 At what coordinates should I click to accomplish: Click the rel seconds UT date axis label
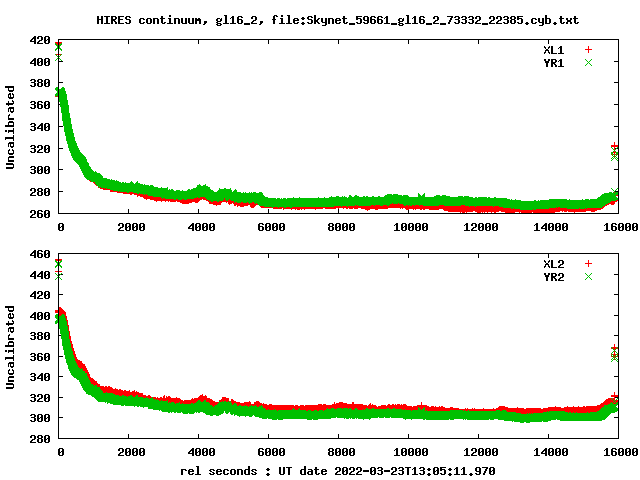[338, 471]
